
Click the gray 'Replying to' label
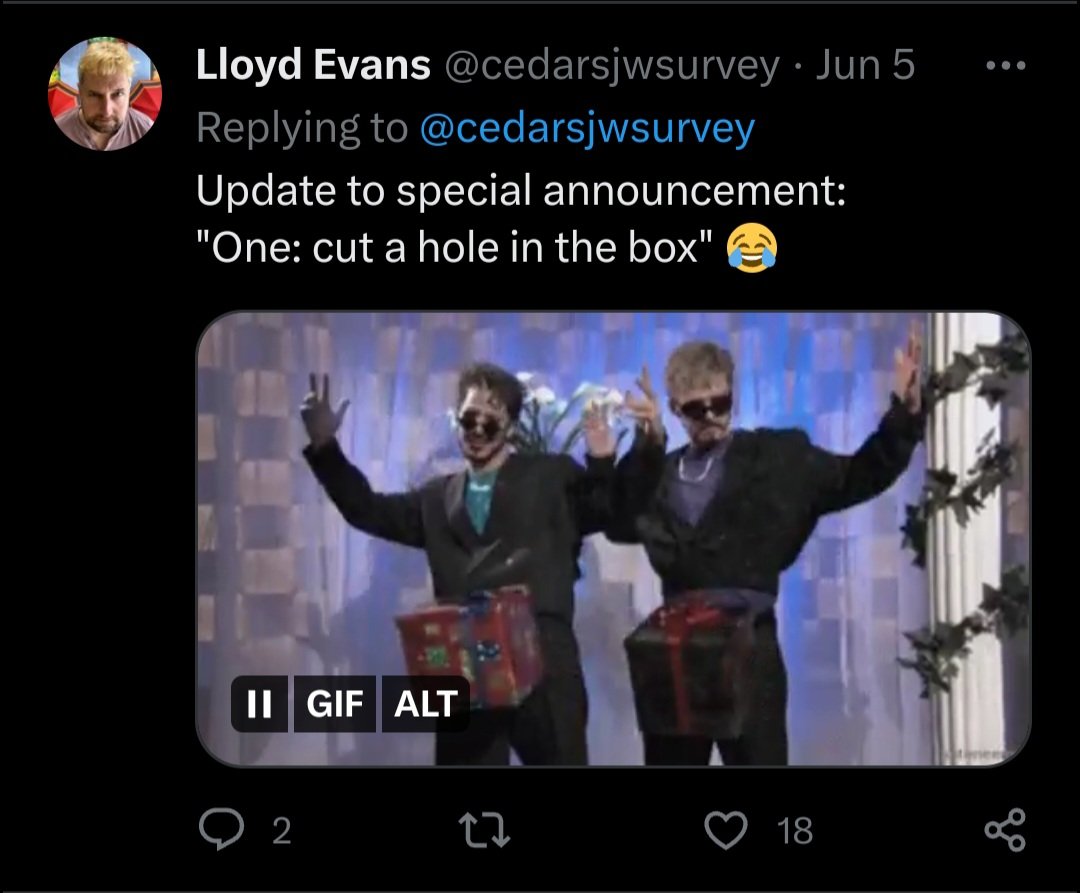coord(302,129)
